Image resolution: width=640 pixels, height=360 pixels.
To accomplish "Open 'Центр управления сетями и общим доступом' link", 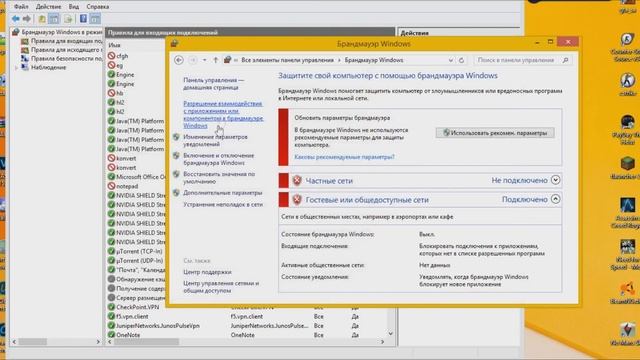I will pos(221,287).
